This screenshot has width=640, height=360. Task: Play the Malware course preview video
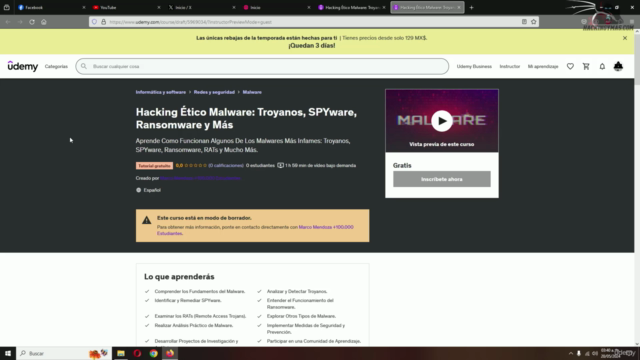[x=442, y=121]
